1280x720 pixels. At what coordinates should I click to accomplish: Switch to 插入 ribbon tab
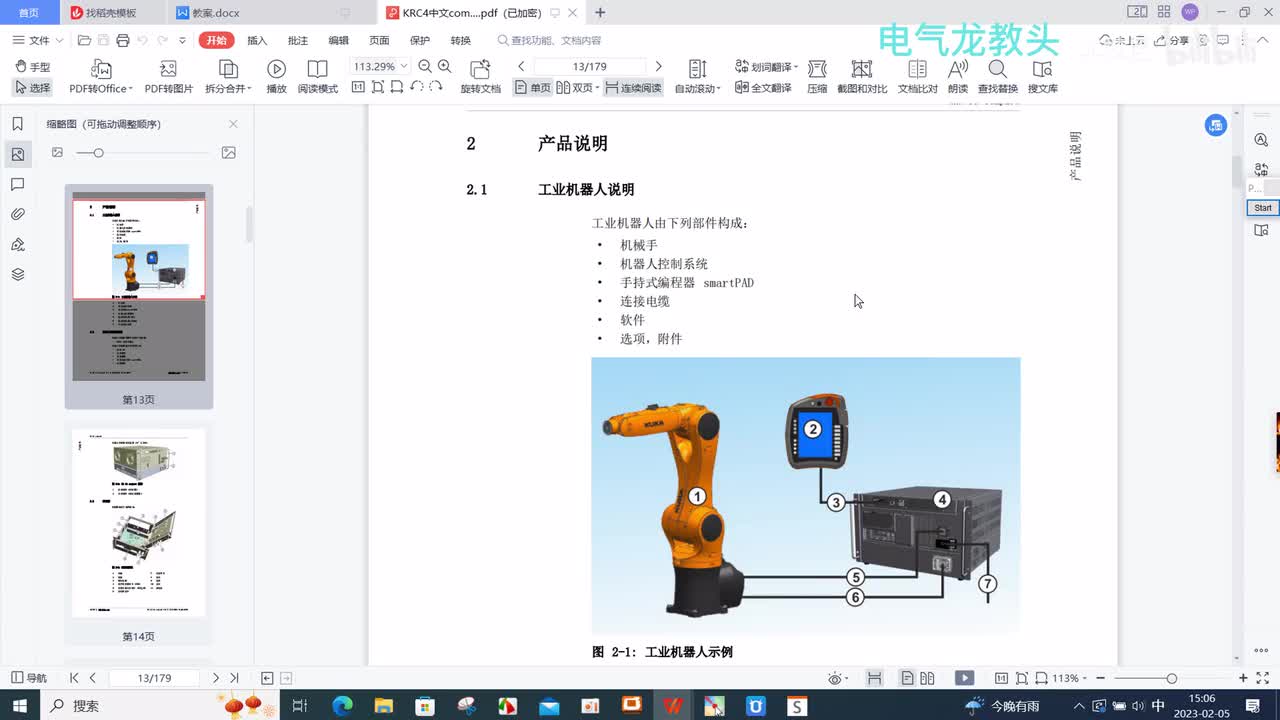[x=257, y=40]
